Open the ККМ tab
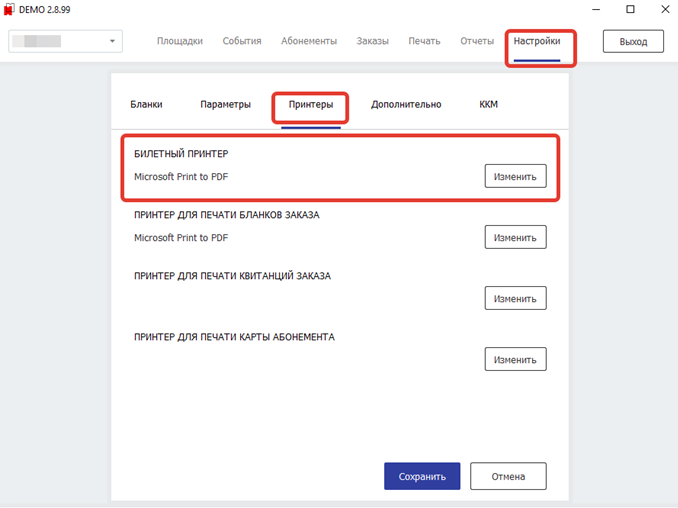Image resolution: width=678 pixels, height=508 pixels. click(488, 104)
